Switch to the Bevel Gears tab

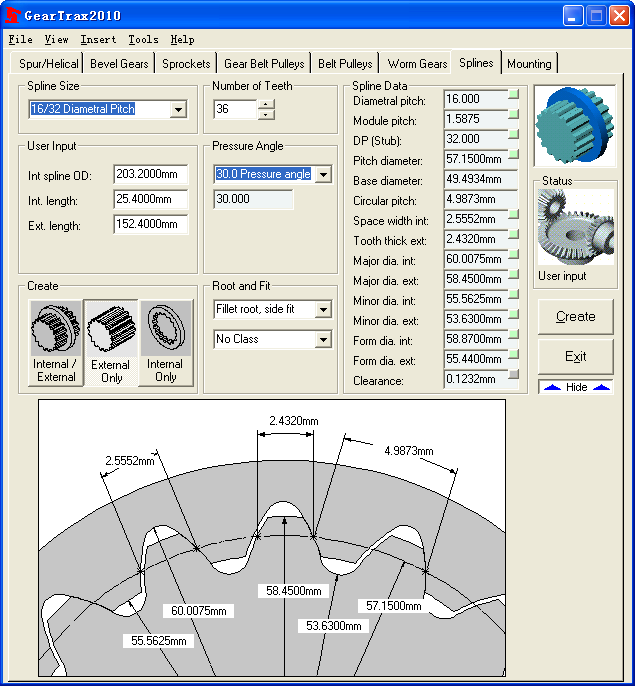(119, 64)
